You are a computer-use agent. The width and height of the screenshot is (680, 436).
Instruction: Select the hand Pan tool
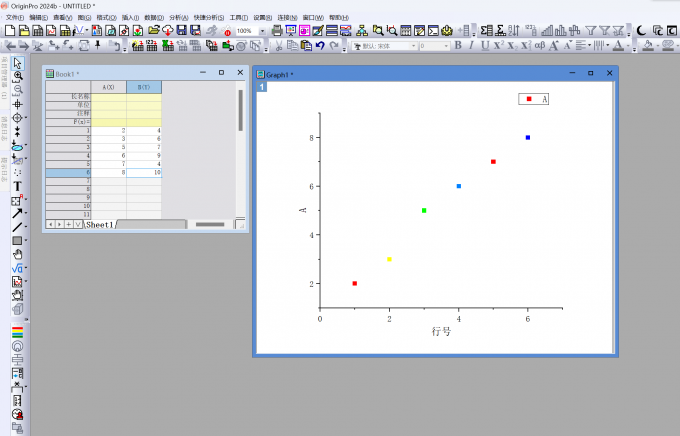(17, 254)
